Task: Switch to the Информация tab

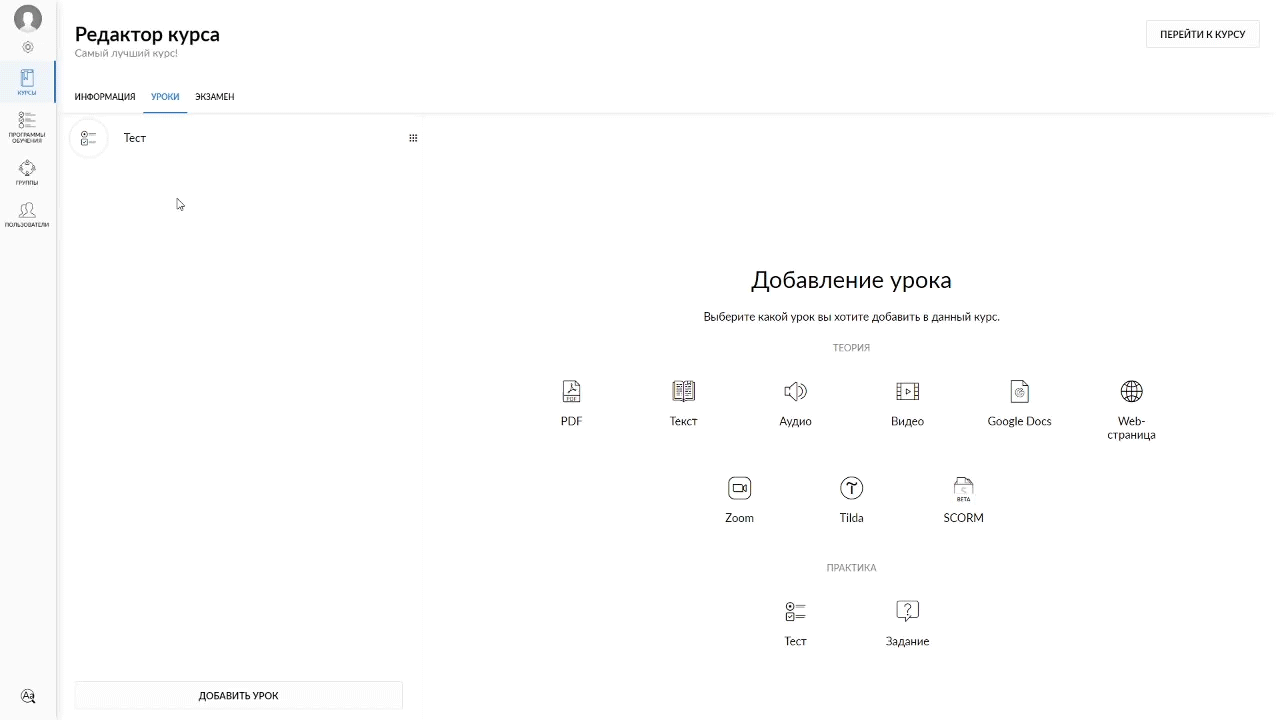Action: click(105, 97)
